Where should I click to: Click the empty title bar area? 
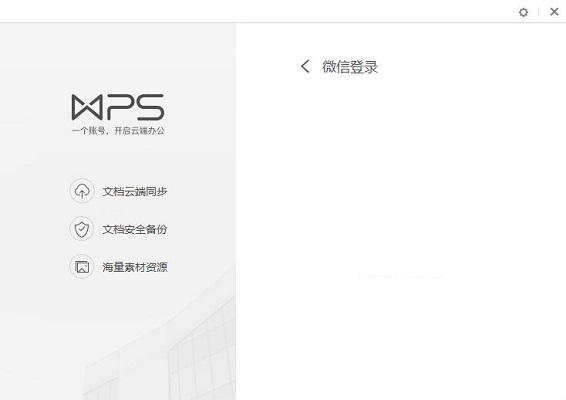click(x=253, y=11)
